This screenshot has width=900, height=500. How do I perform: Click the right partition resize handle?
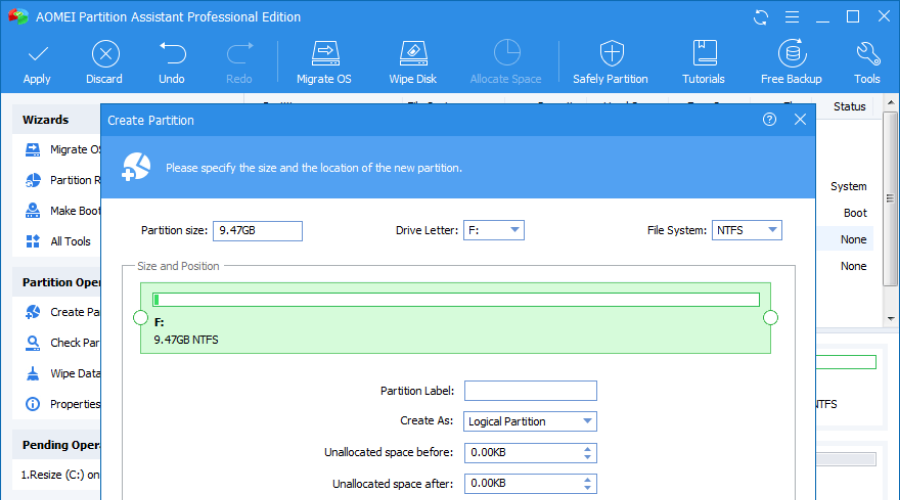770,317
